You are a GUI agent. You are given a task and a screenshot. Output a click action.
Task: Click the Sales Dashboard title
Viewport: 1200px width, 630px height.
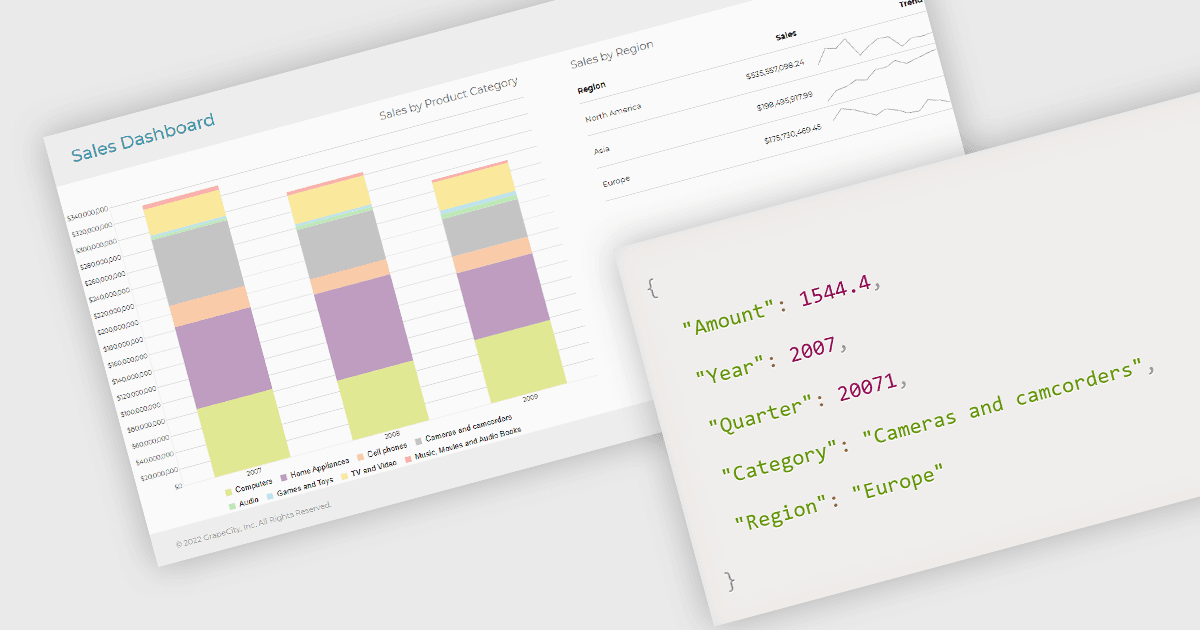click(143, 138)
